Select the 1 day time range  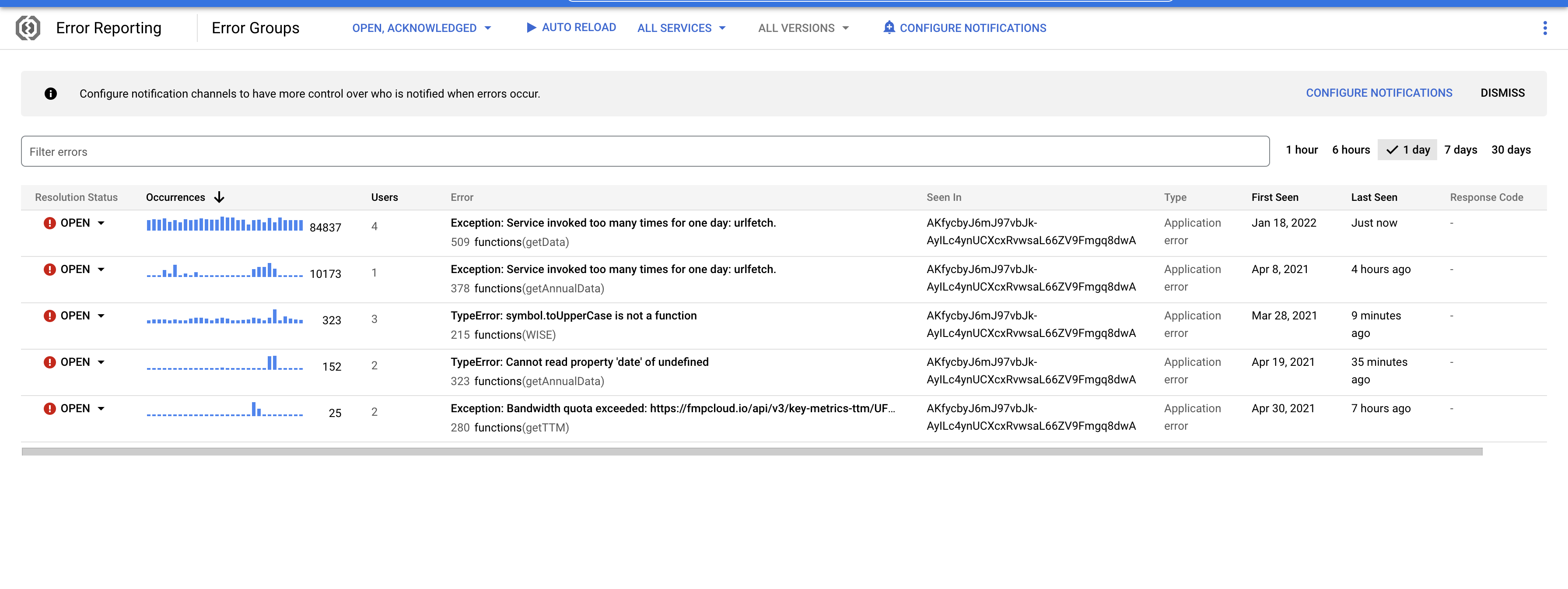pyautogui.click(x=1407, y=150)
